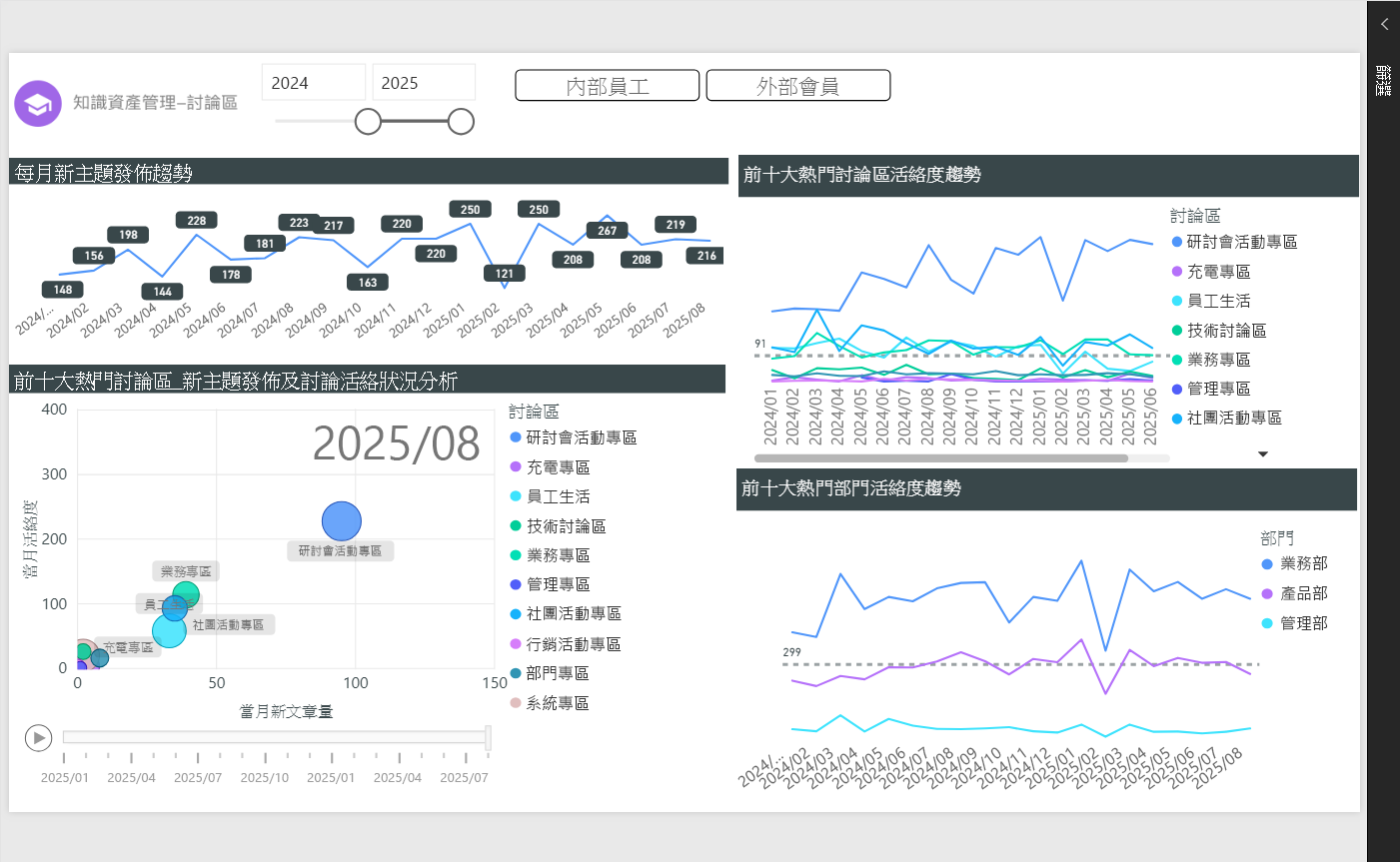Click the 228 data label on trend line
This screenshot has height=862, width=1400.
coord(197,220)
